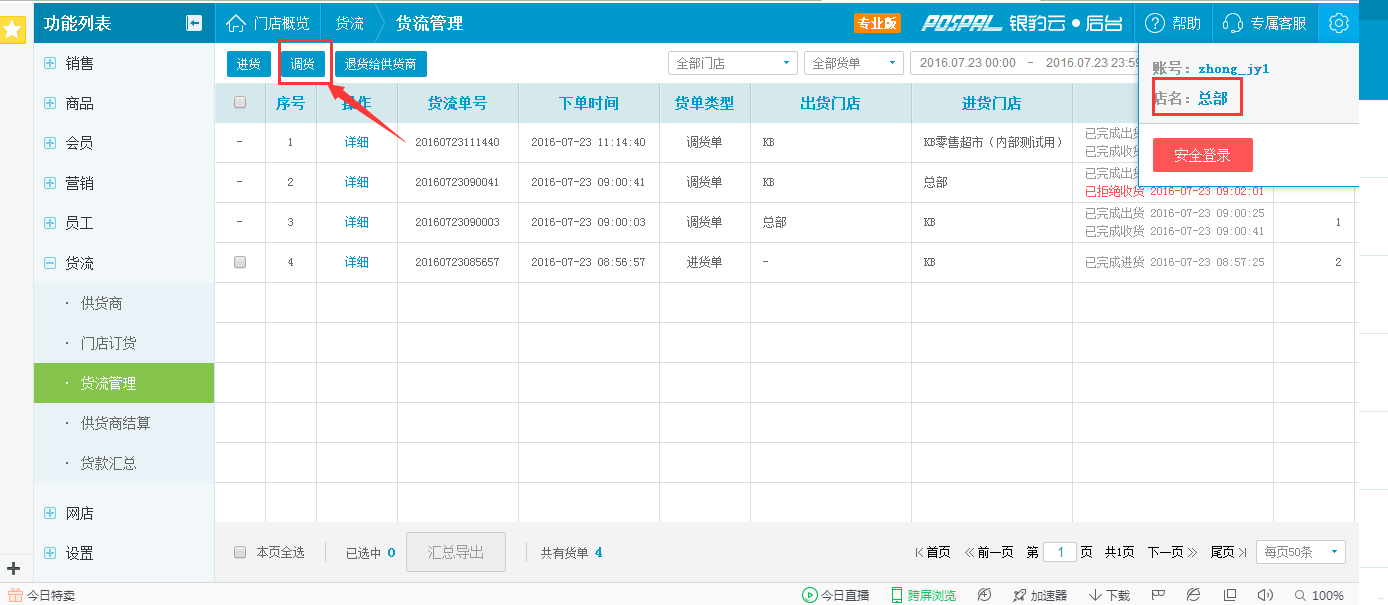
Task: Click the circular restore icon in status bar
Action: point(984,595)
